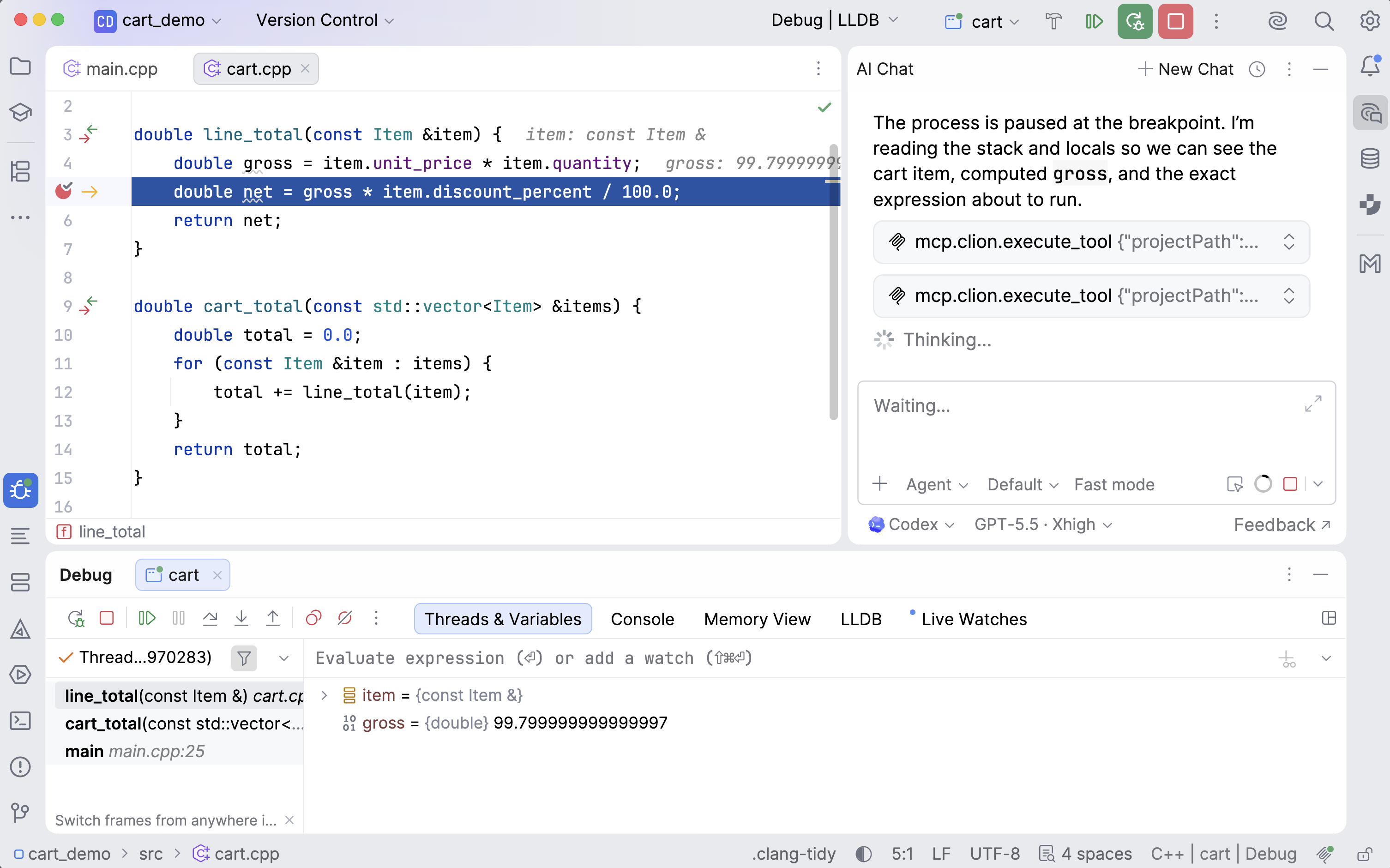The width and height of the screenshot is (1390, 868).
Task: Open the Learn tool window icon
Action: click(x=21, y=112)
